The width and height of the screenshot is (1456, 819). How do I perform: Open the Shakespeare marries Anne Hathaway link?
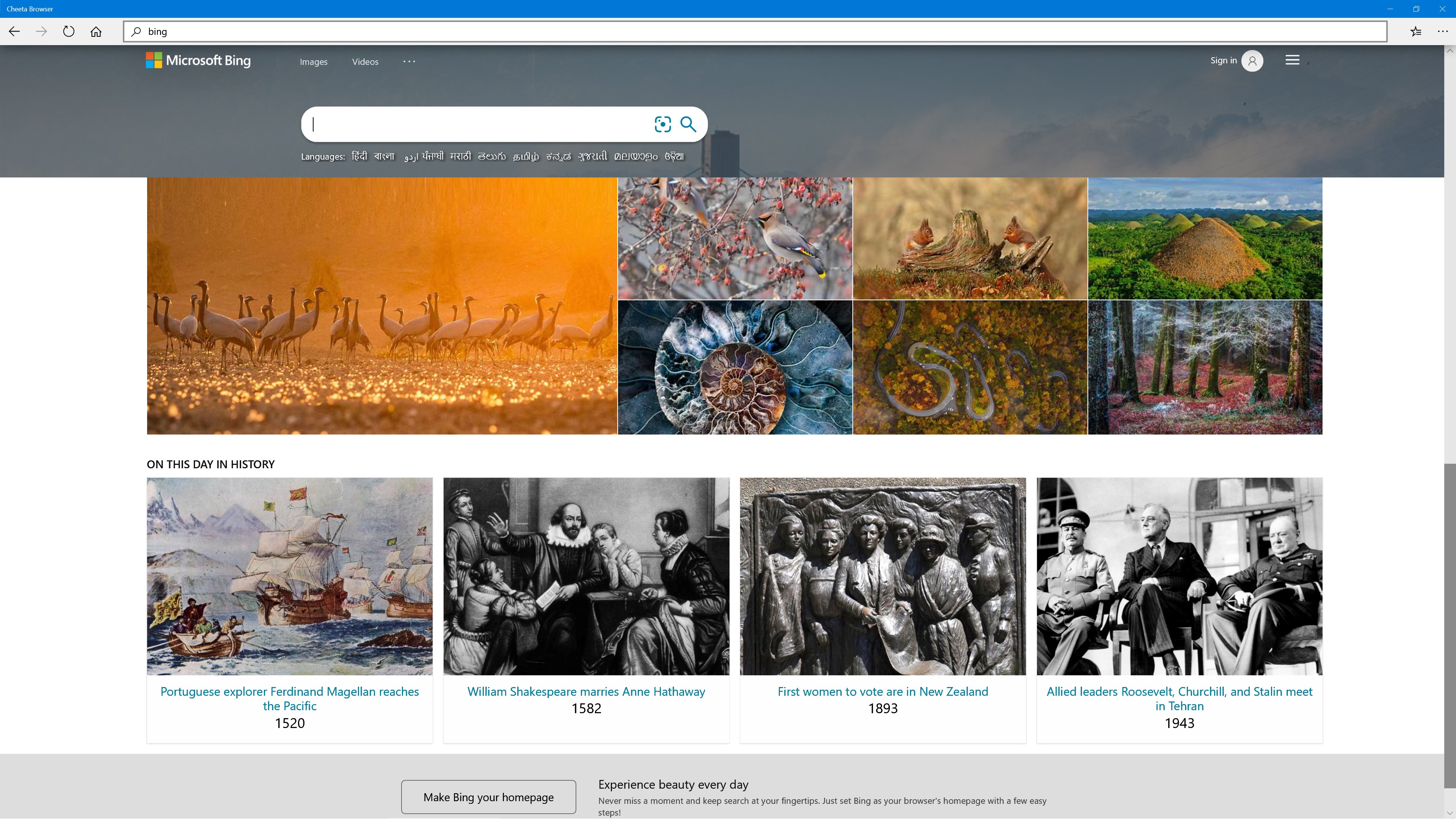tap(586, 691)
